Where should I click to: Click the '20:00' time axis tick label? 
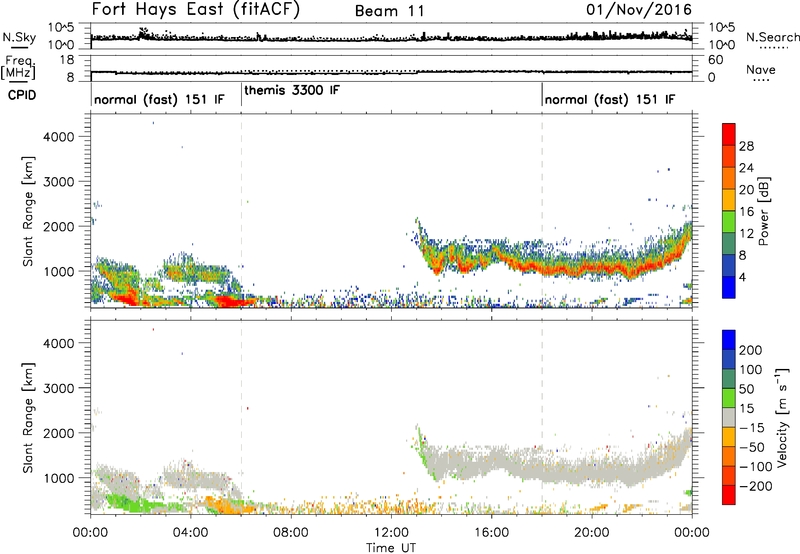pyautogui.click(x=592, y=533)
